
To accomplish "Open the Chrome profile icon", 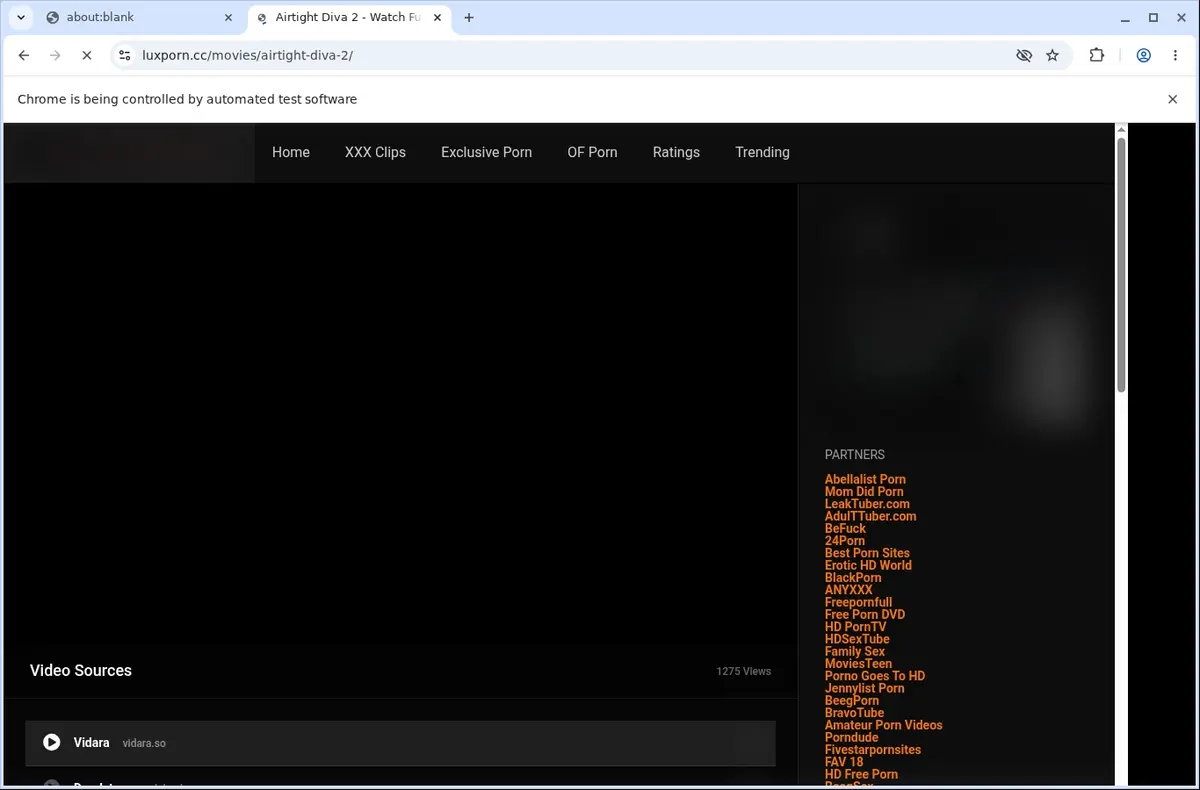I will point(1143,55).
